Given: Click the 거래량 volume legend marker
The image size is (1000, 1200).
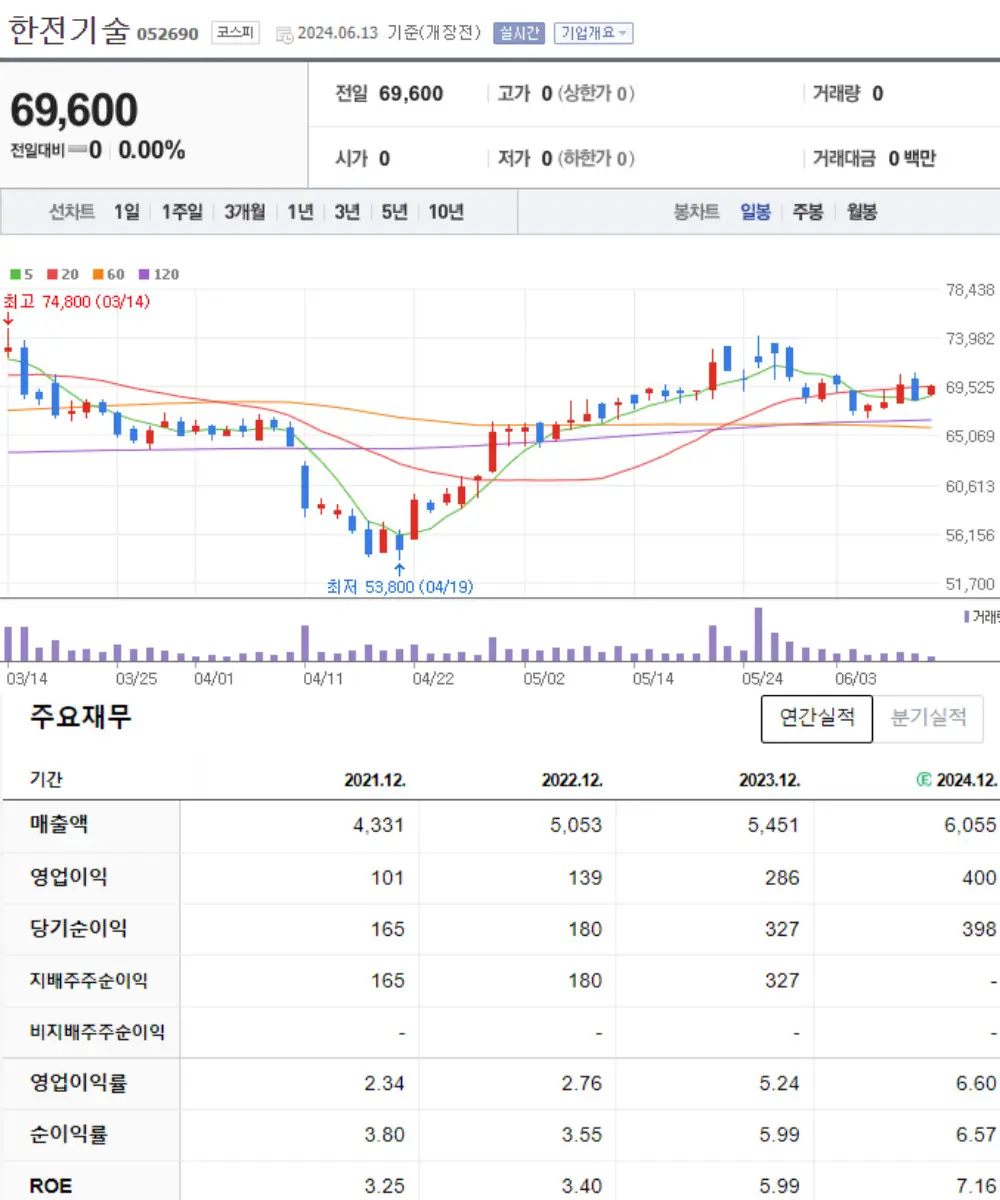Looking at the screenshot, I should pos(980,616).
